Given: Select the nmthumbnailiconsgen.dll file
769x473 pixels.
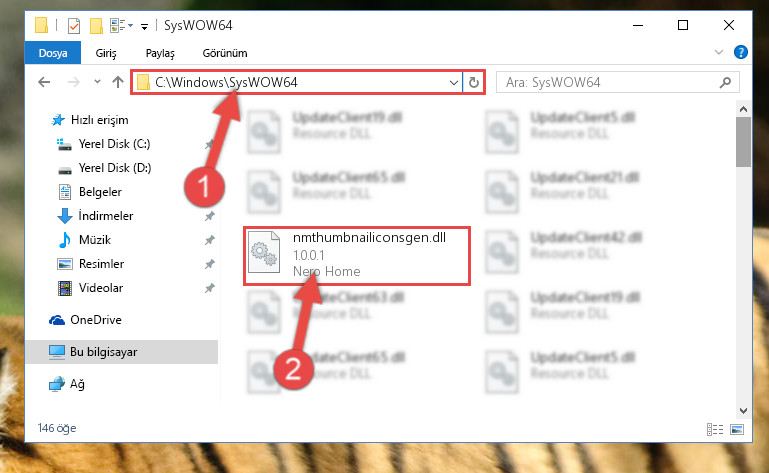Looking at the screenshot, I should 357,256.
